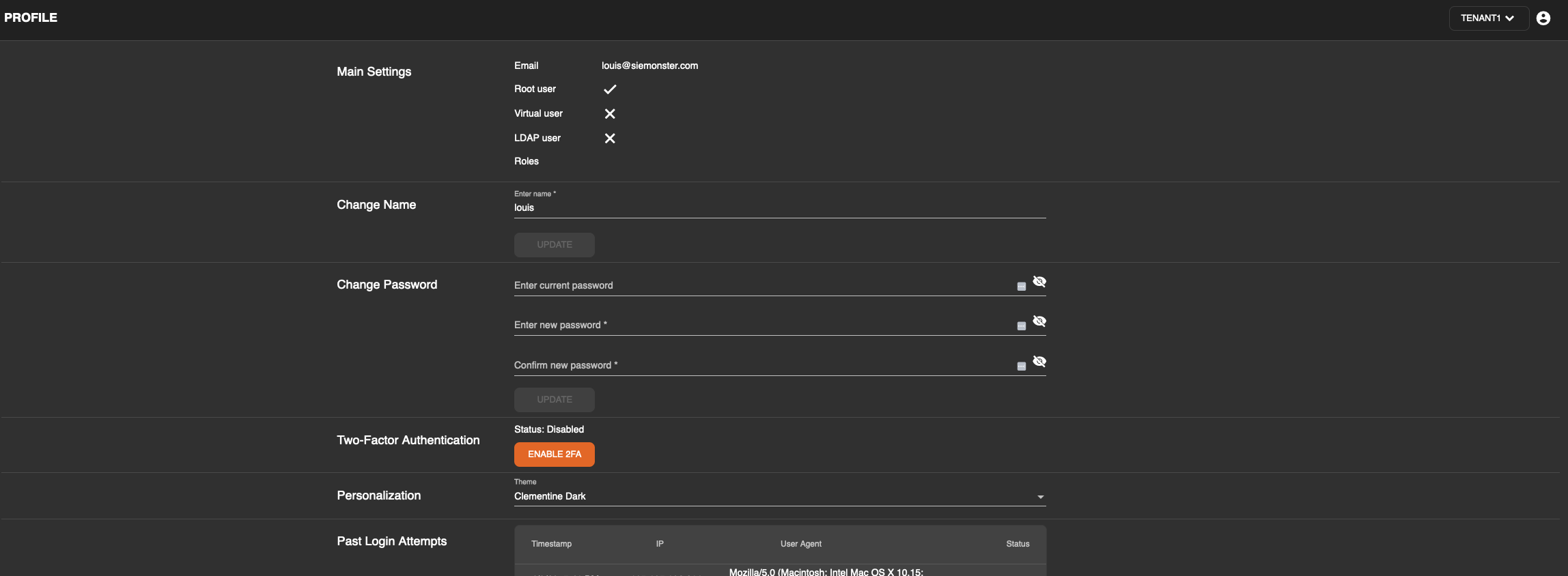Click UPDATE button under Change Password

coord(554,400)
